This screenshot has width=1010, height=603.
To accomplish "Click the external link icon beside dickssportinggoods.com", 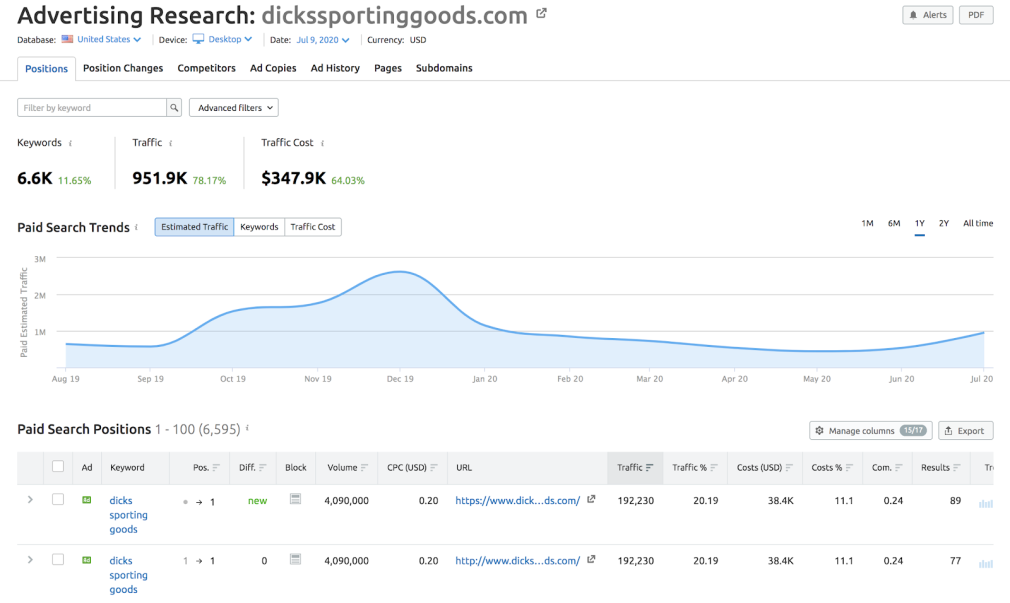I will click(x=540, y=11).
